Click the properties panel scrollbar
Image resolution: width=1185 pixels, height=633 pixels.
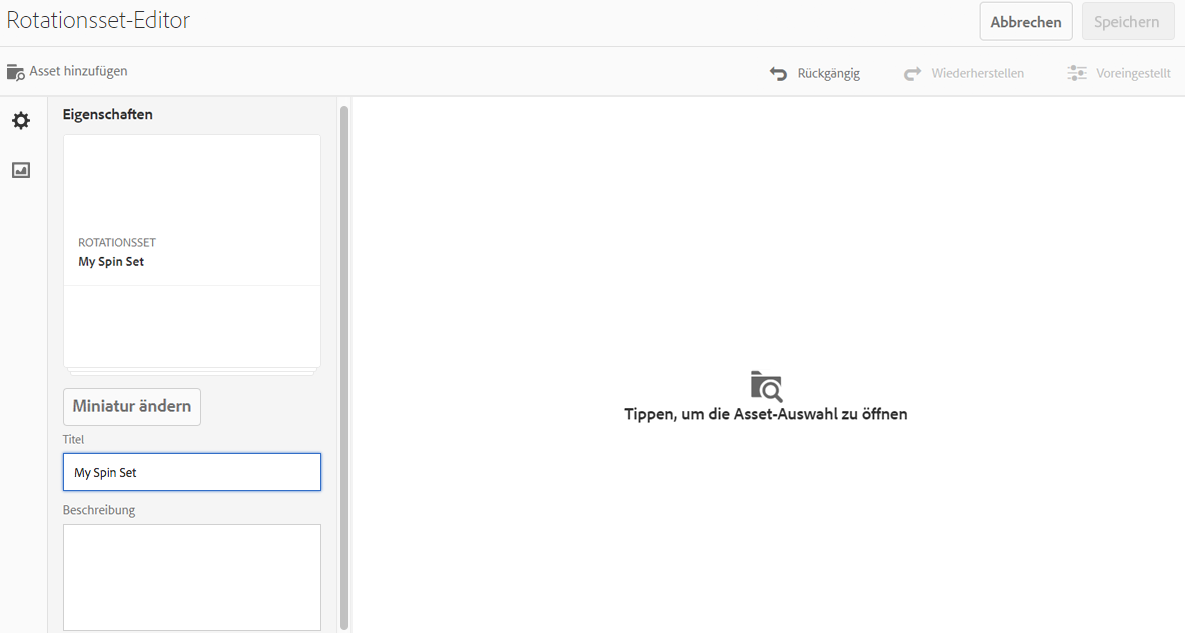tap(344, 366)
